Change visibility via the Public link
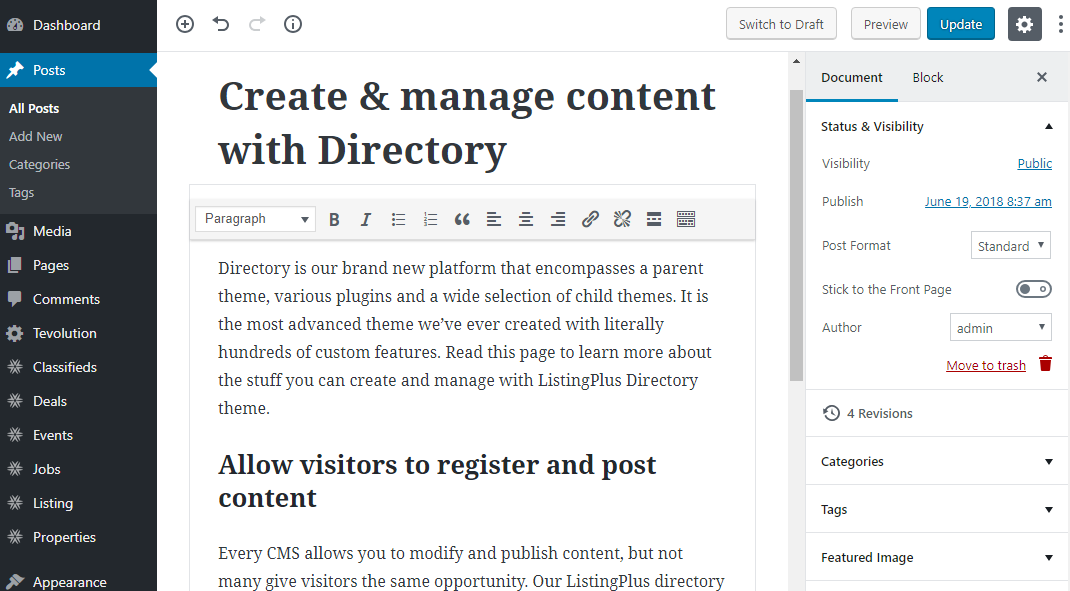Viewport: 1070px width, 591px height. click(1035, 164)
